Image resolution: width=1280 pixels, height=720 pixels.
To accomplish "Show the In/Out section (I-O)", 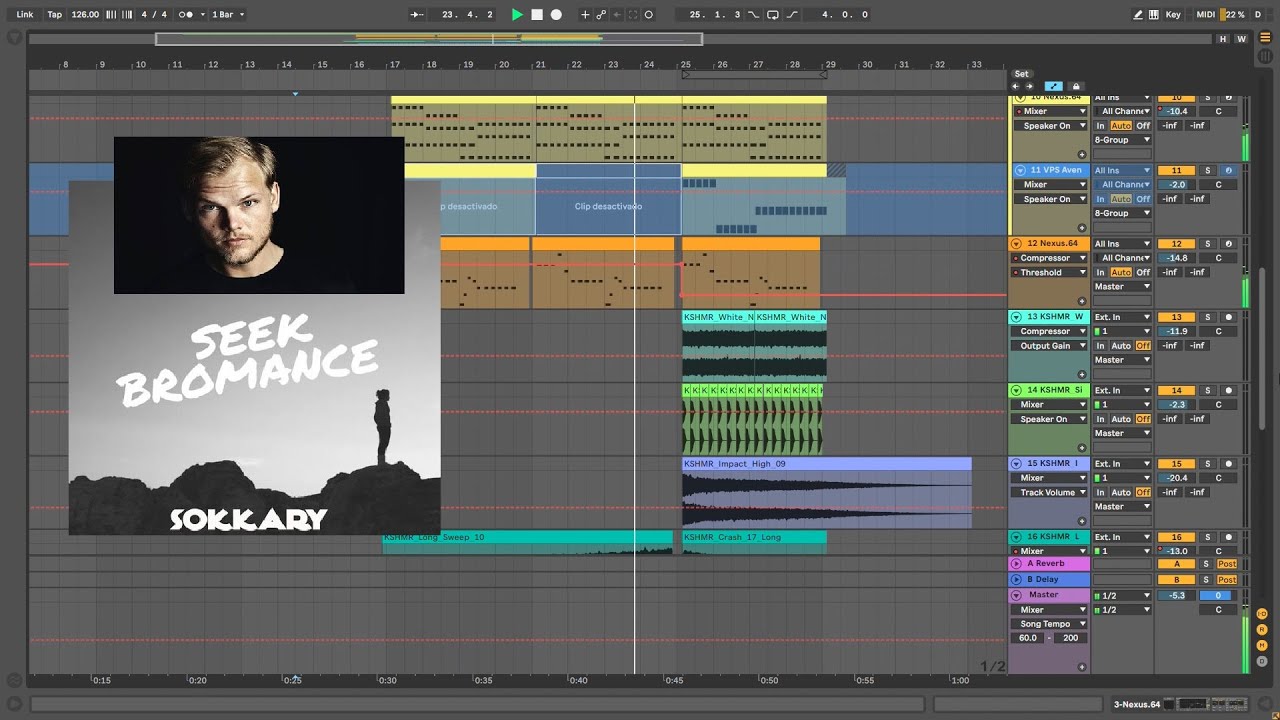I will (x=1262, y=613).
